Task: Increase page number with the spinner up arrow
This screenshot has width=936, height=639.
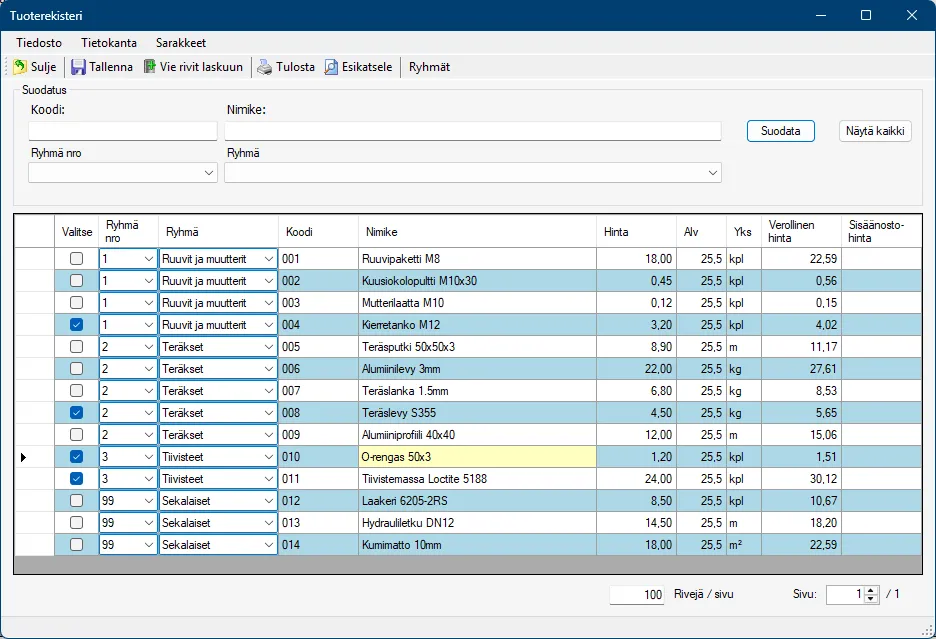Action: click(871, 590)
